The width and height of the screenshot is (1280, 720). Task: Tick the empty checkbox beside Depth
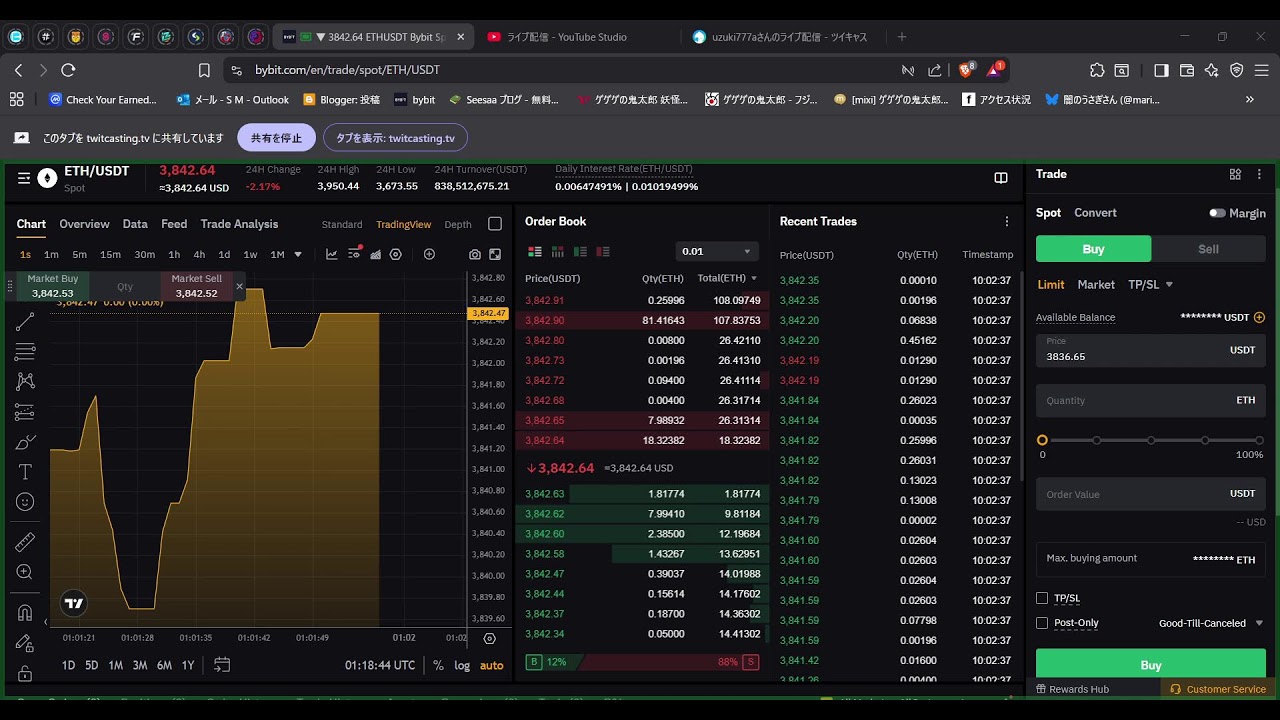[495, 224]
